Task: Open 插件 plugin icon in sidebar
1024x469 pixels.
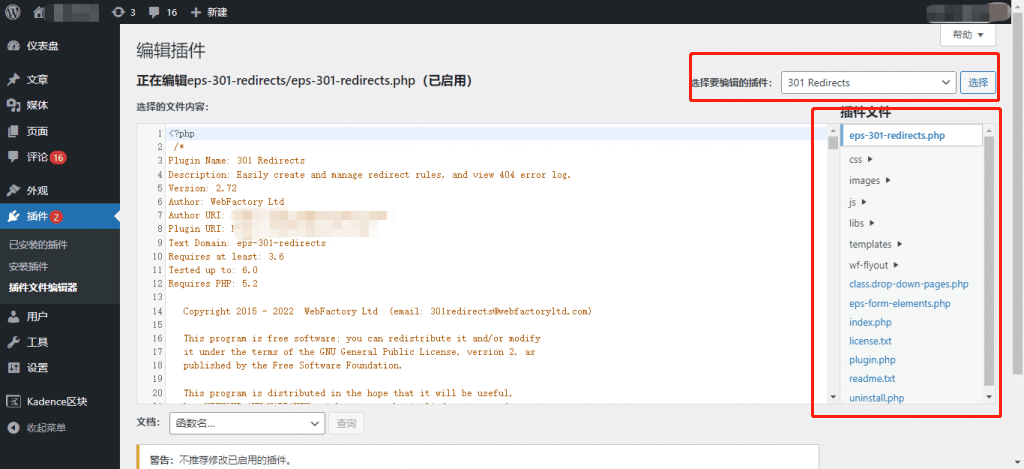Action: click(13, 216)
